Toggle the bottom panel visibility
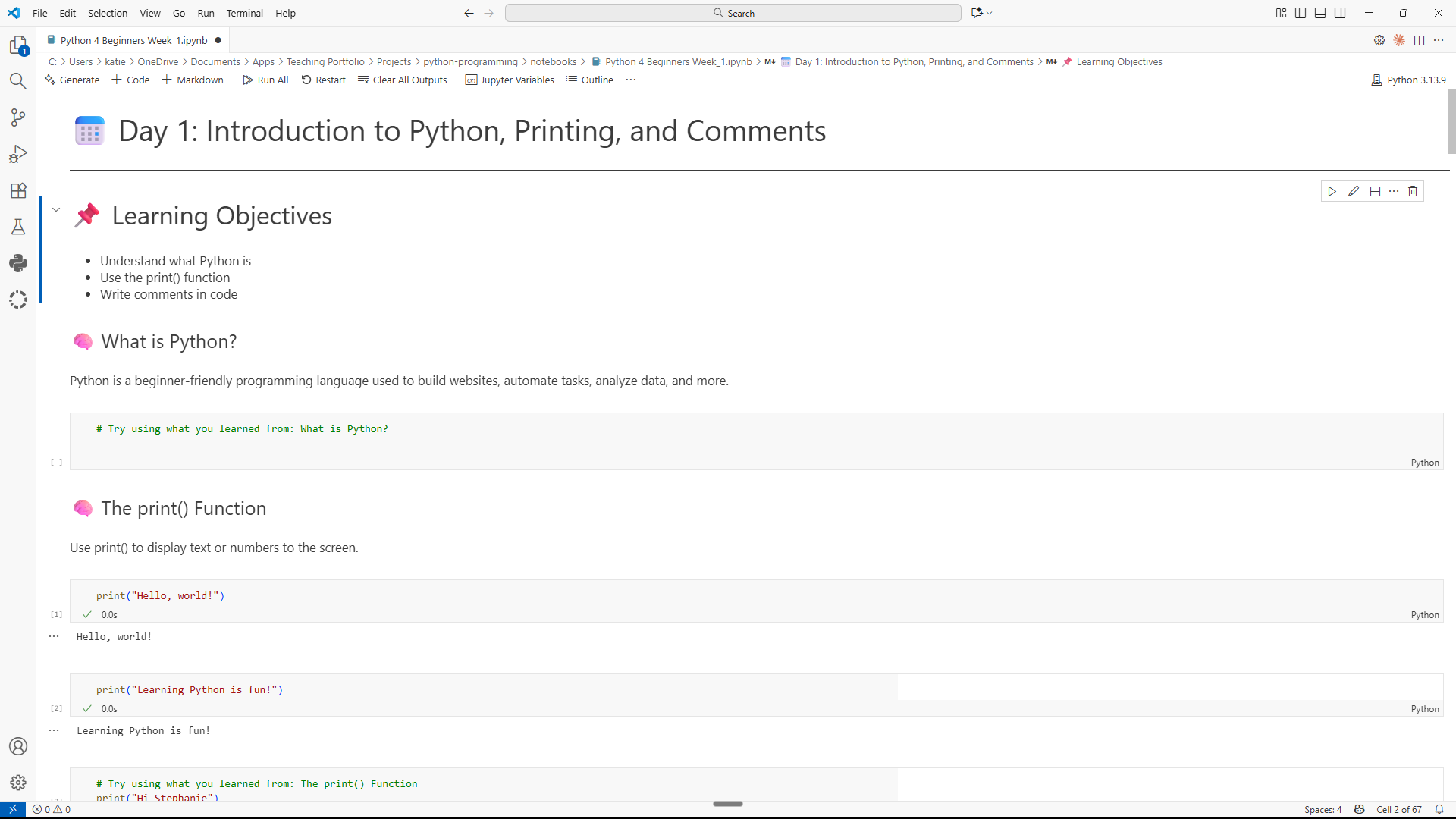The width and height of the screenshot is (1456, 819). [1320, 13]
